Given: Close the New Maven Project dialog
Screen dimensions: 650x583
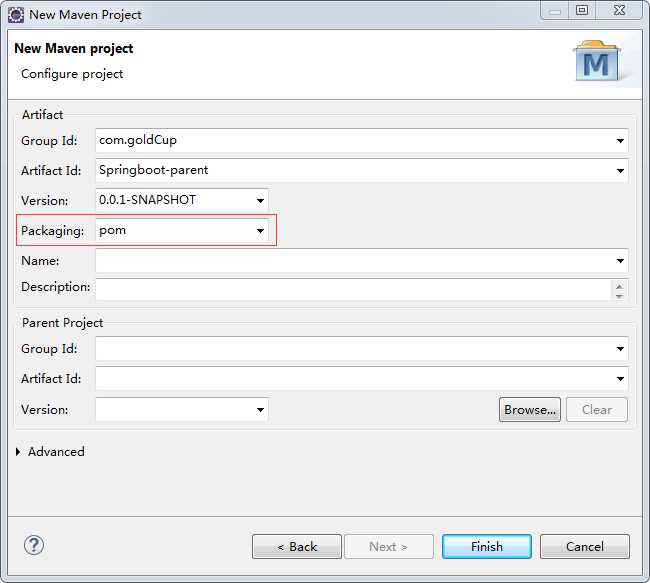Looking at the screenshot, I should (619, 10).
